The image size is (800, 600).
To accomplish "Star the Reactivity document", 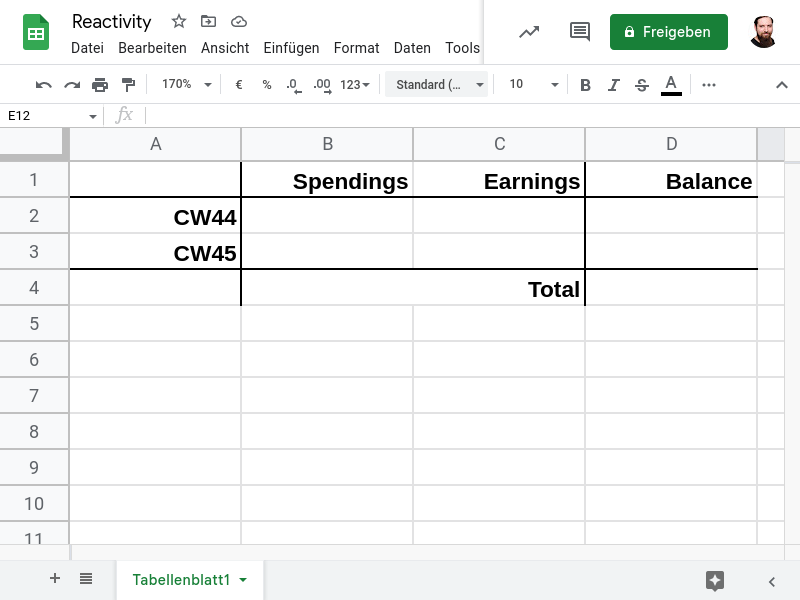I will click(179, 21).
